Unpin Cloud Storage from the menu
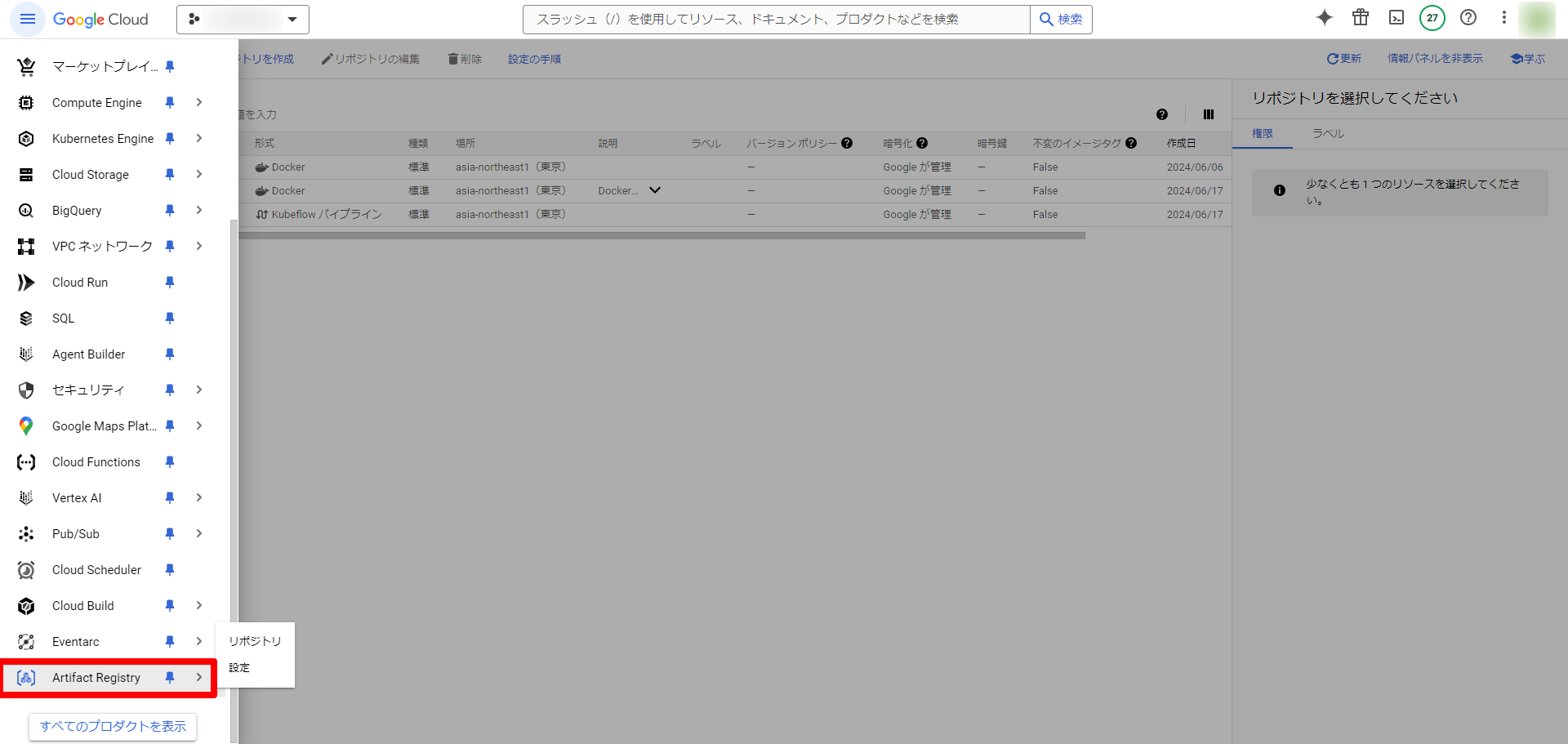This screenshot has width=1568, height=744. pos(170,174)
